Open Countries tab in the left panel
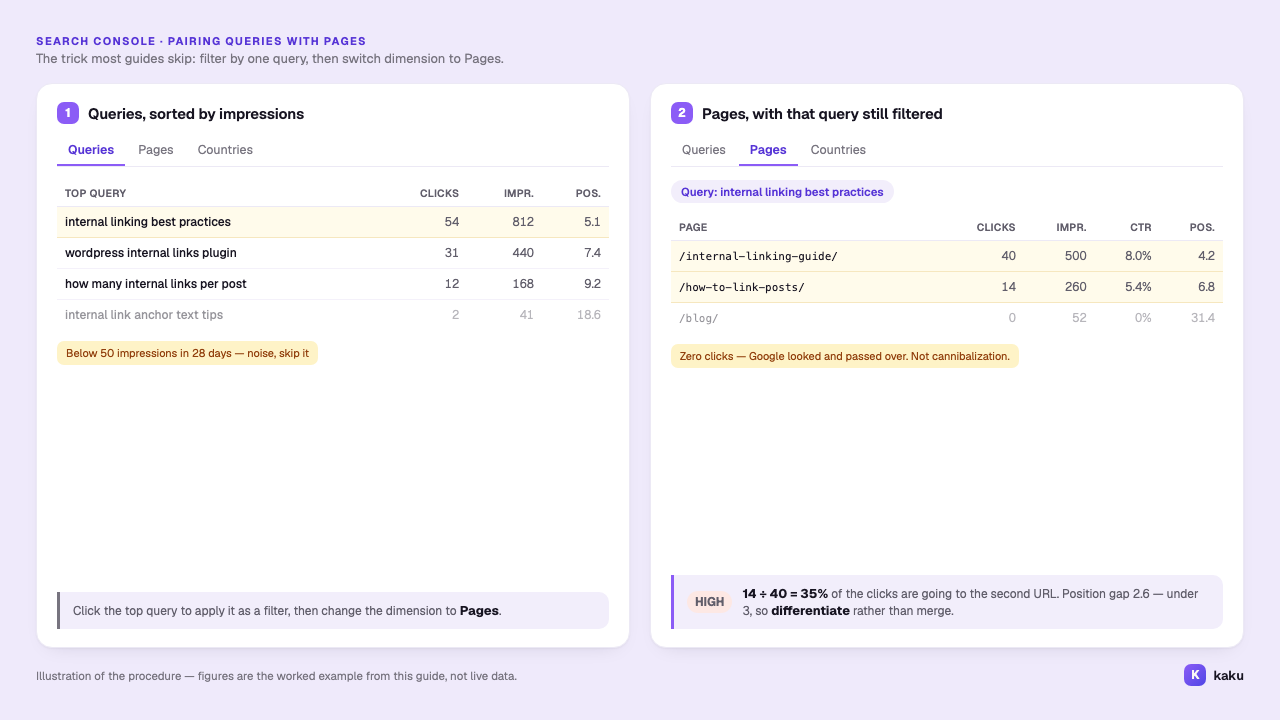This screenshot has width=1280, height=720. coord(225,150)
